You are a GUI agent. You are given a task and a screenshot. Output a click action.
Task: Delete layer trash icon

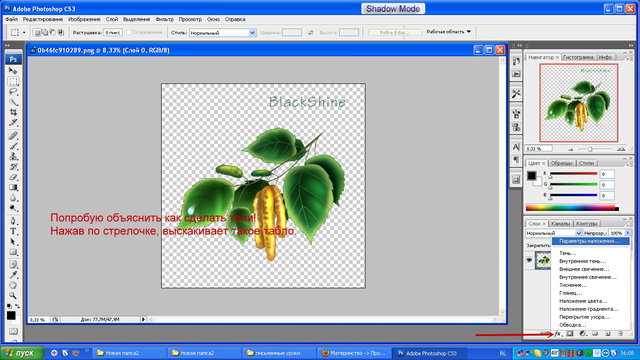pos(620,334)
